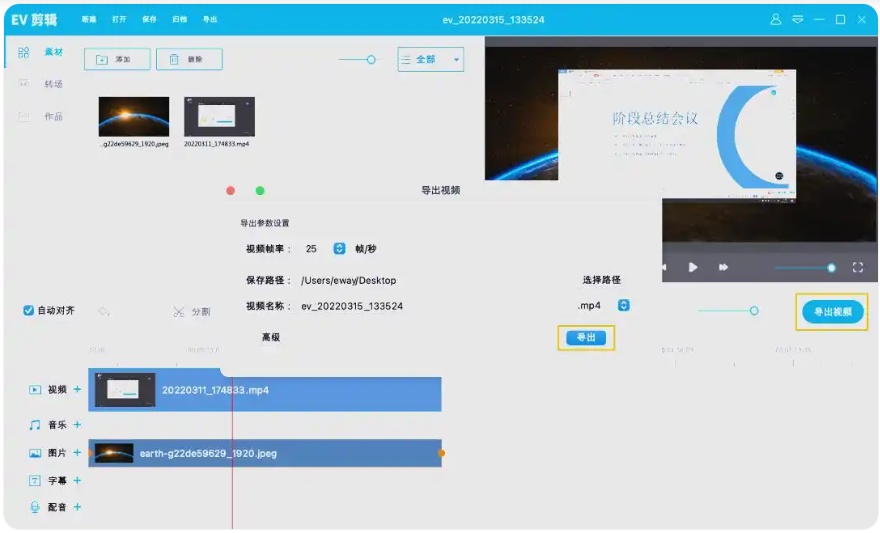Adjust the thumbnail size slider

(371, 59)
